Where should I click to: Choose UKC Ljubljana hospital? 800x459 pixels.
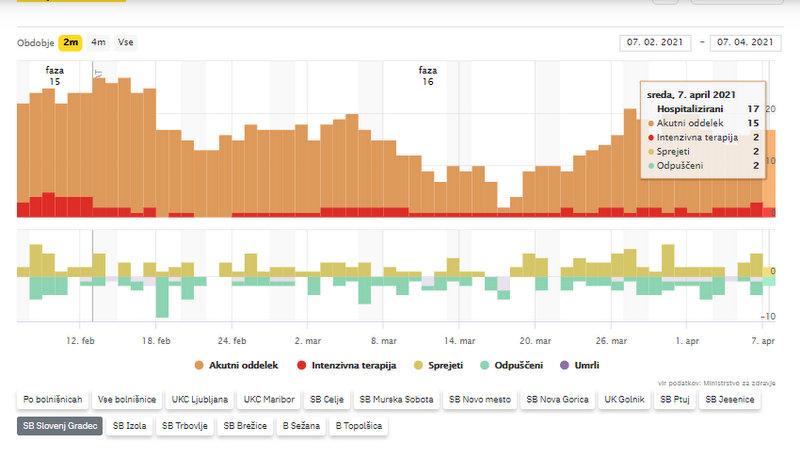[199, 400]
